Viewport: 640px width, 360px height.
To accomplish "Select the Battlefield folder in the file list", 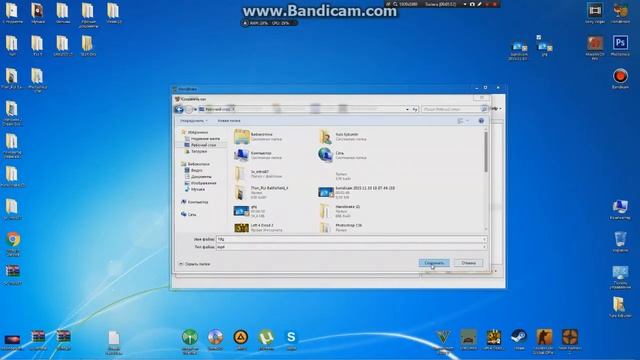I will point(261,192).
